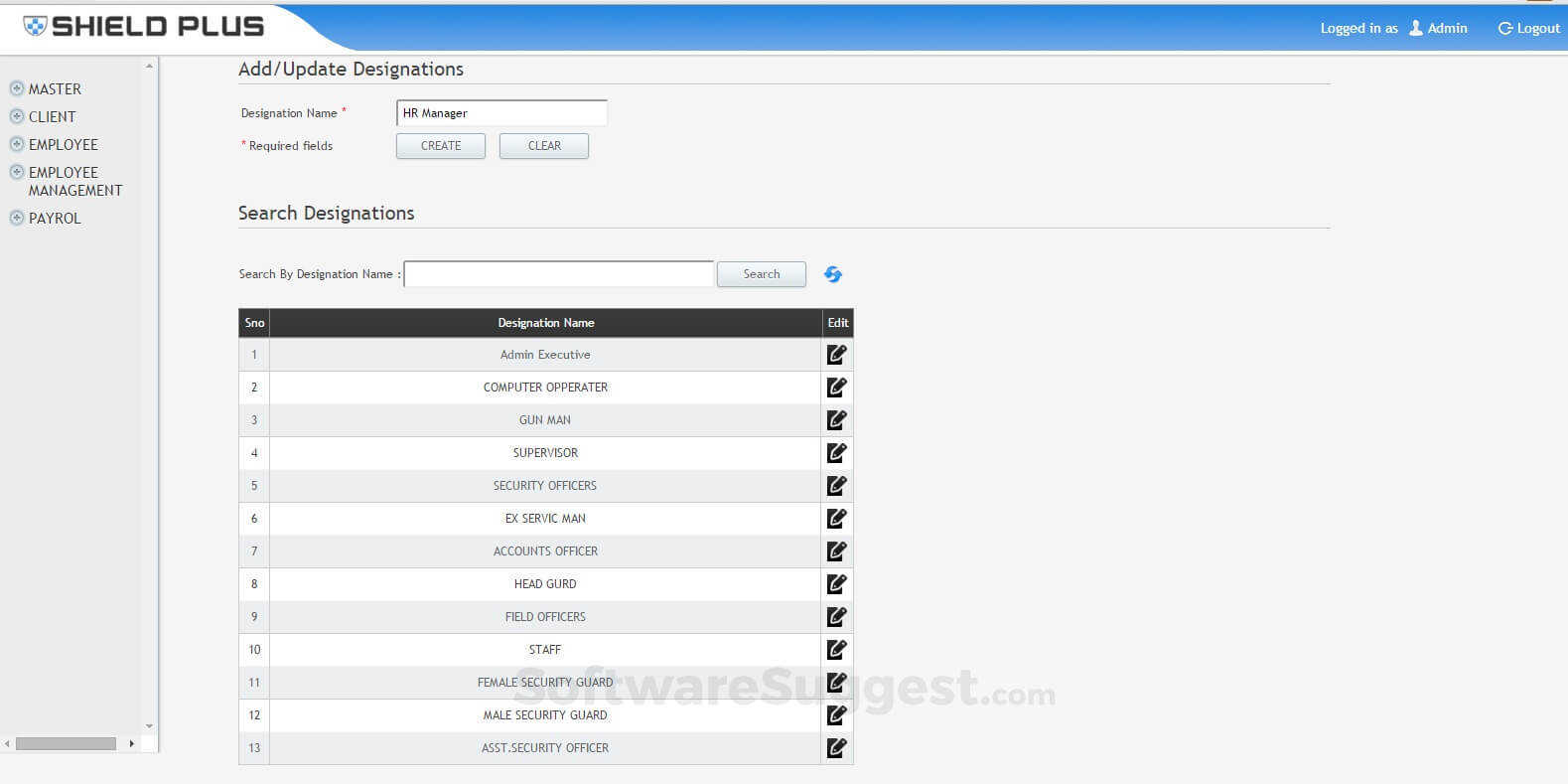Viewport: 1568px width, 784px height.
Task: Focus the Designation Name input field
Action: [x=501, y=113]
